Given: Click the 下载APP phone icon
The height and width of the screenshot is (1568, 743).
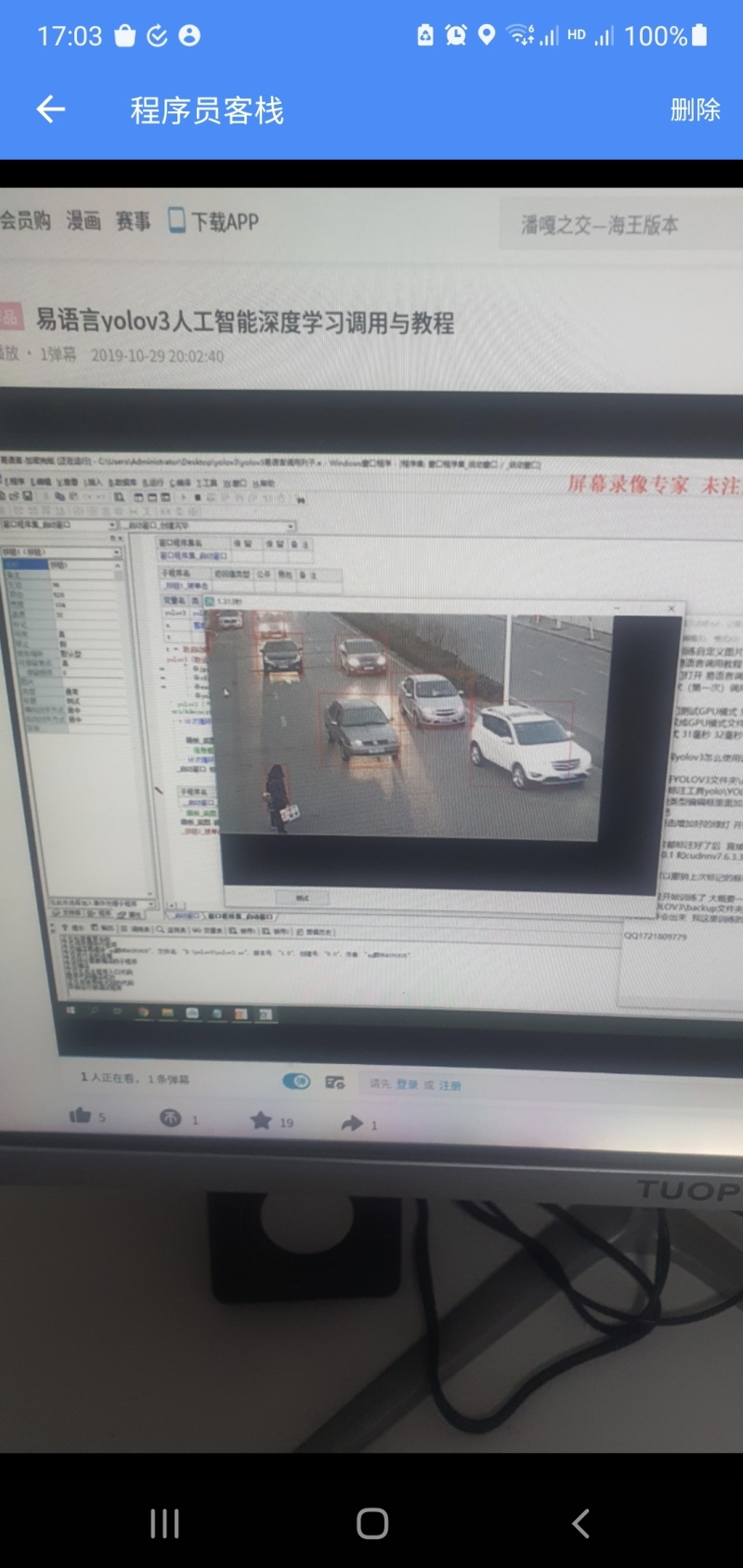Looking at the screenshot, I should pyautogui.click(x=176, y=220).
